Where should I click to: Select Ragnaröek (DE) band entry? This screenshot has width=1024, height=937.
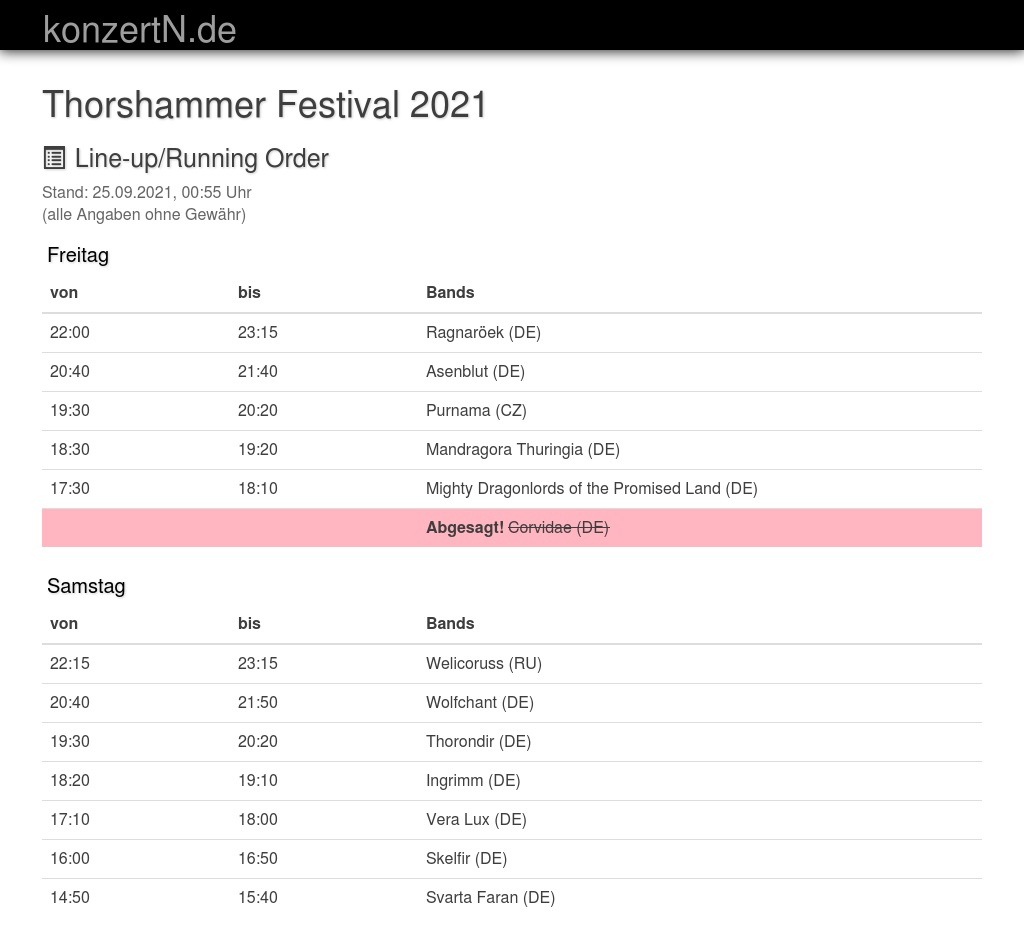pos(483,332)
